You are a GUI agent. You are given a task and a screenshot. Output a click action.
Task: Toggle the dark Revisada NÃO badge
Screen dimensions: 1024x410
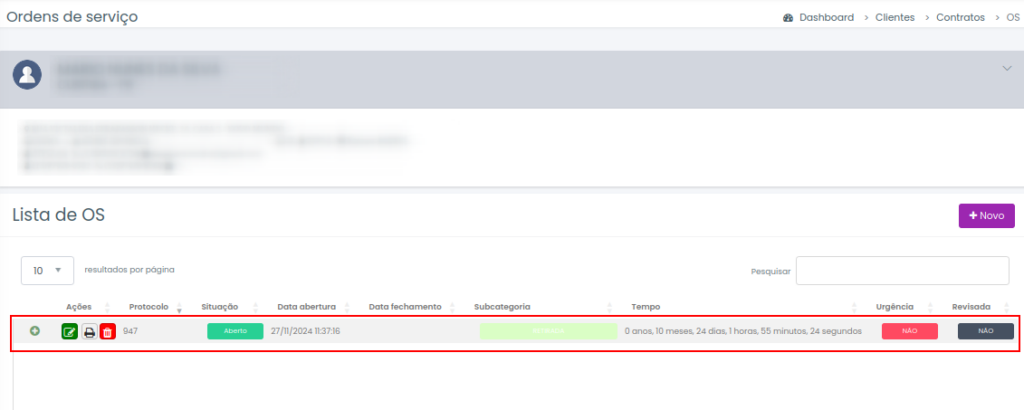[985, 331]
